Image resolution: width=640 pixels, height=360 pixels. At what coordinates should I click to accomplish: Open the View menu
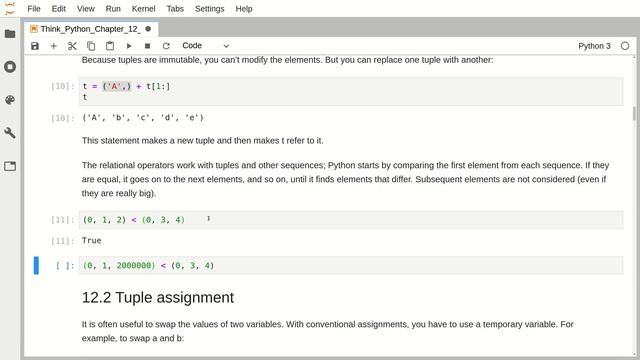(86, 9)
